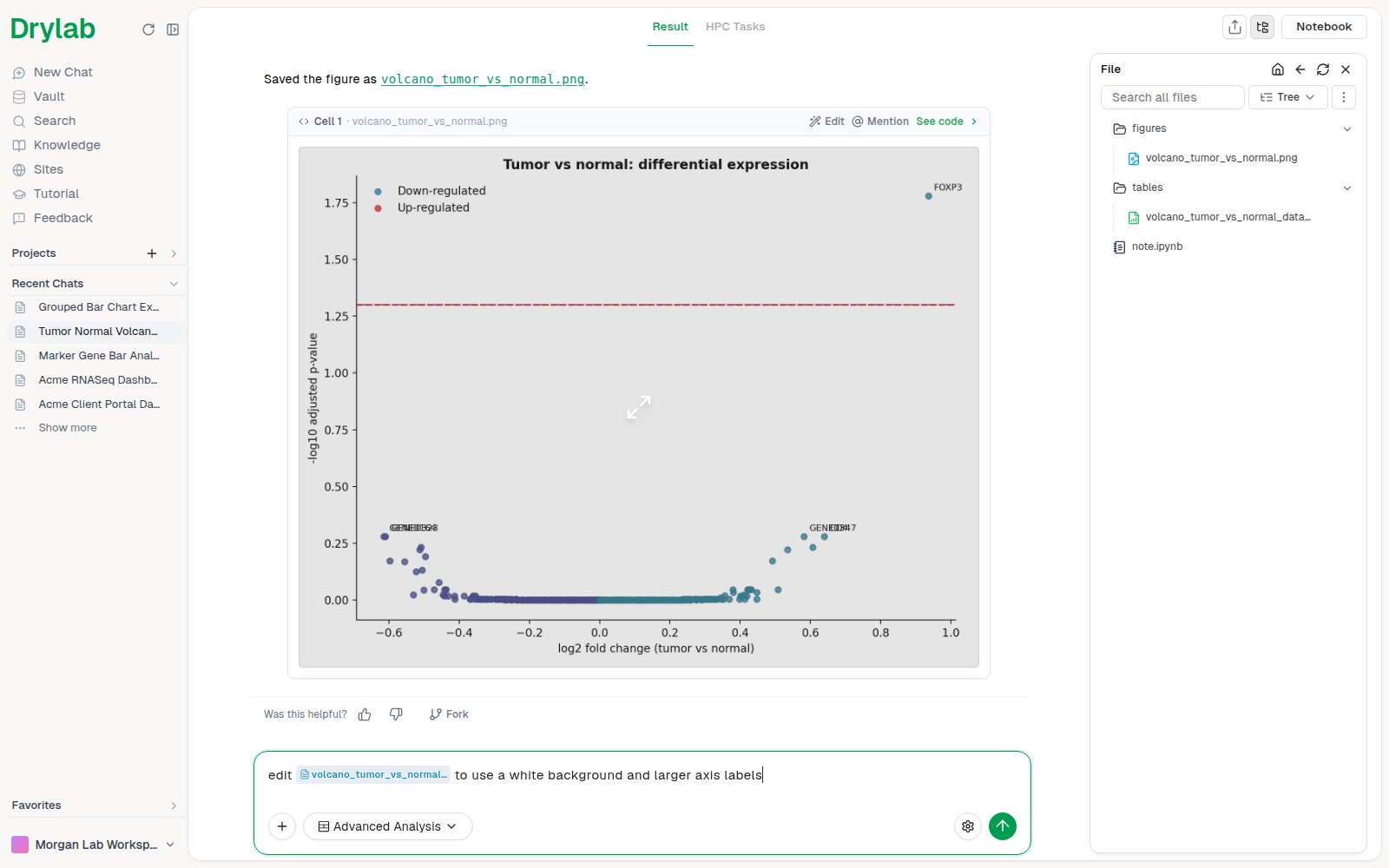Open the Acme RNASeq Dashboard chat
Screen dimensions: 1389x868
coord(98,380)
